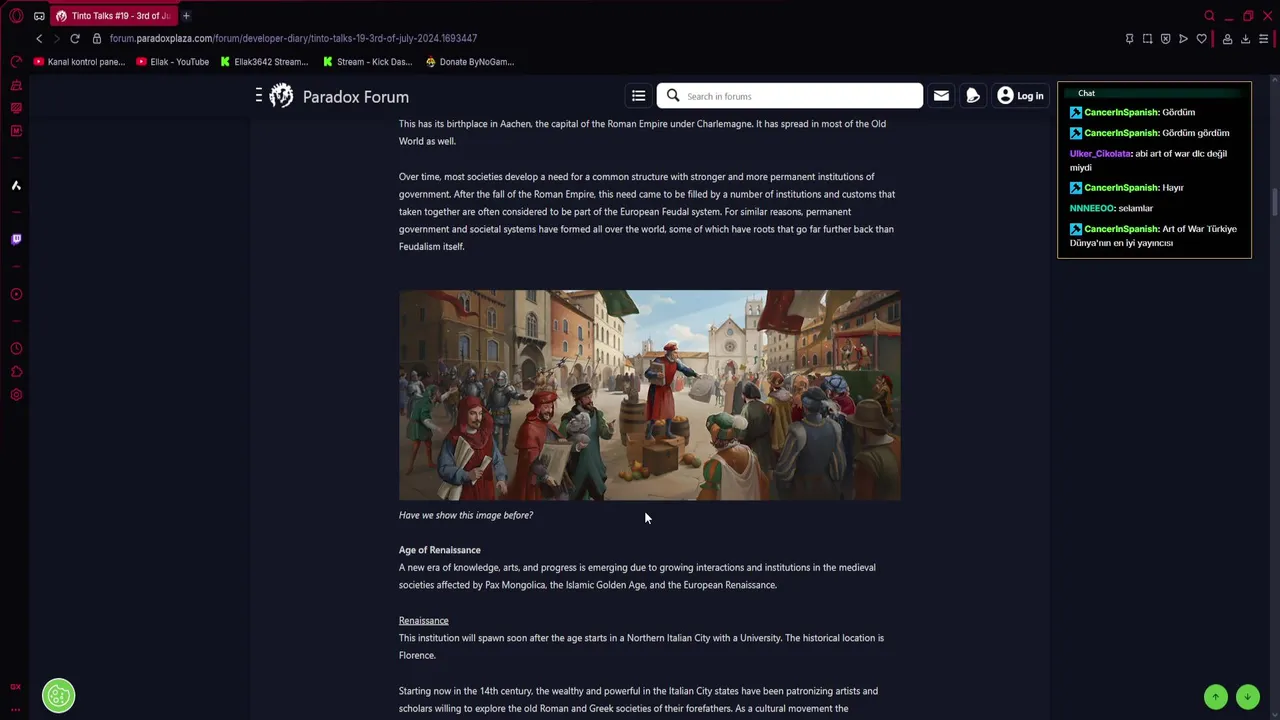The width and height of the screenshot is (1280, 720).
Task: Click the page vertical scrollbar thumb
Action: point(1275,200)
